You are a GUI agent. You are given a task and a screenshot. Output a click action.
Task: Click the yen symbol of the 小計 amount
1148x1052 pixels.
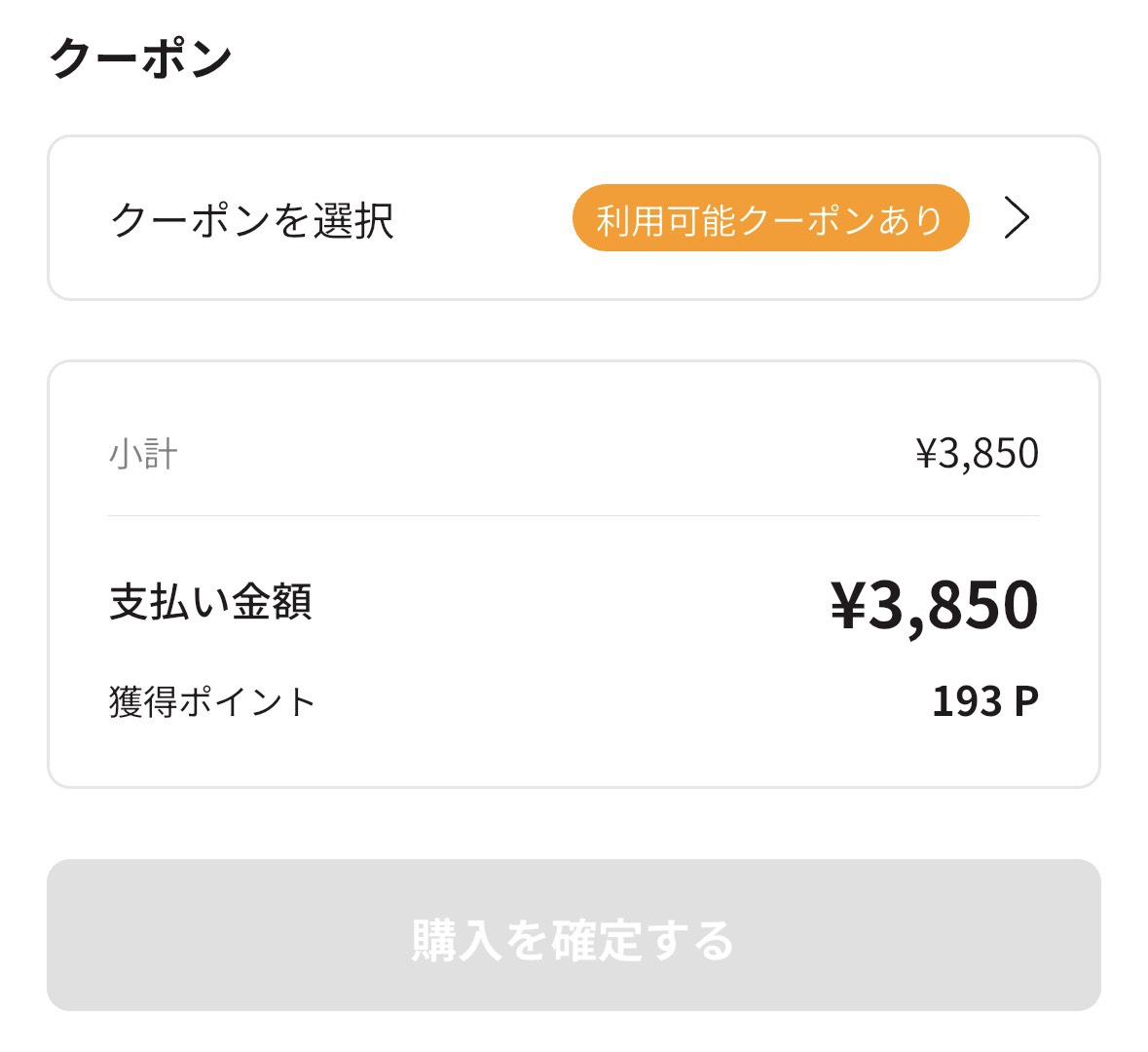(x=926, y=454)
